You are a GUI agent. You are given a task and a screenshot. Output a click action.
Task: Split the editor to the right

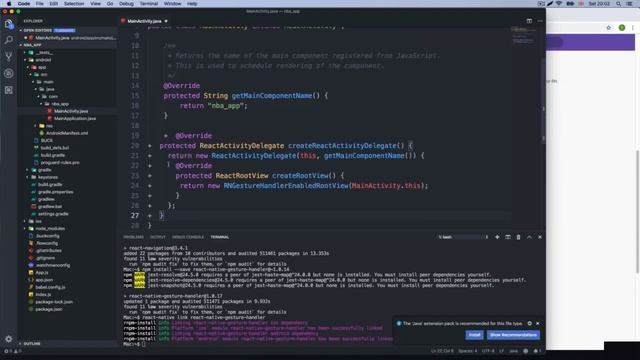pyautogui.click(x=529, y=21)
